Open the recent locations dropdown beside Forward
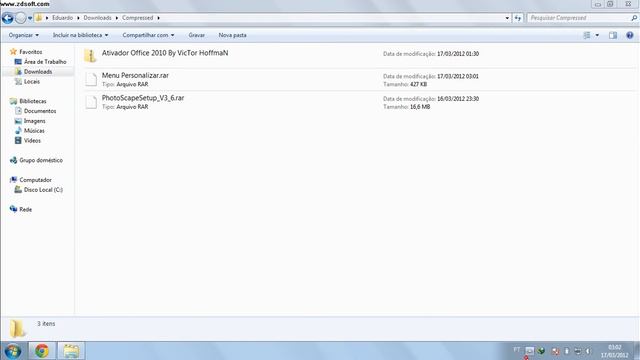Viewport: 640px width, 360px height. (30, 18)
